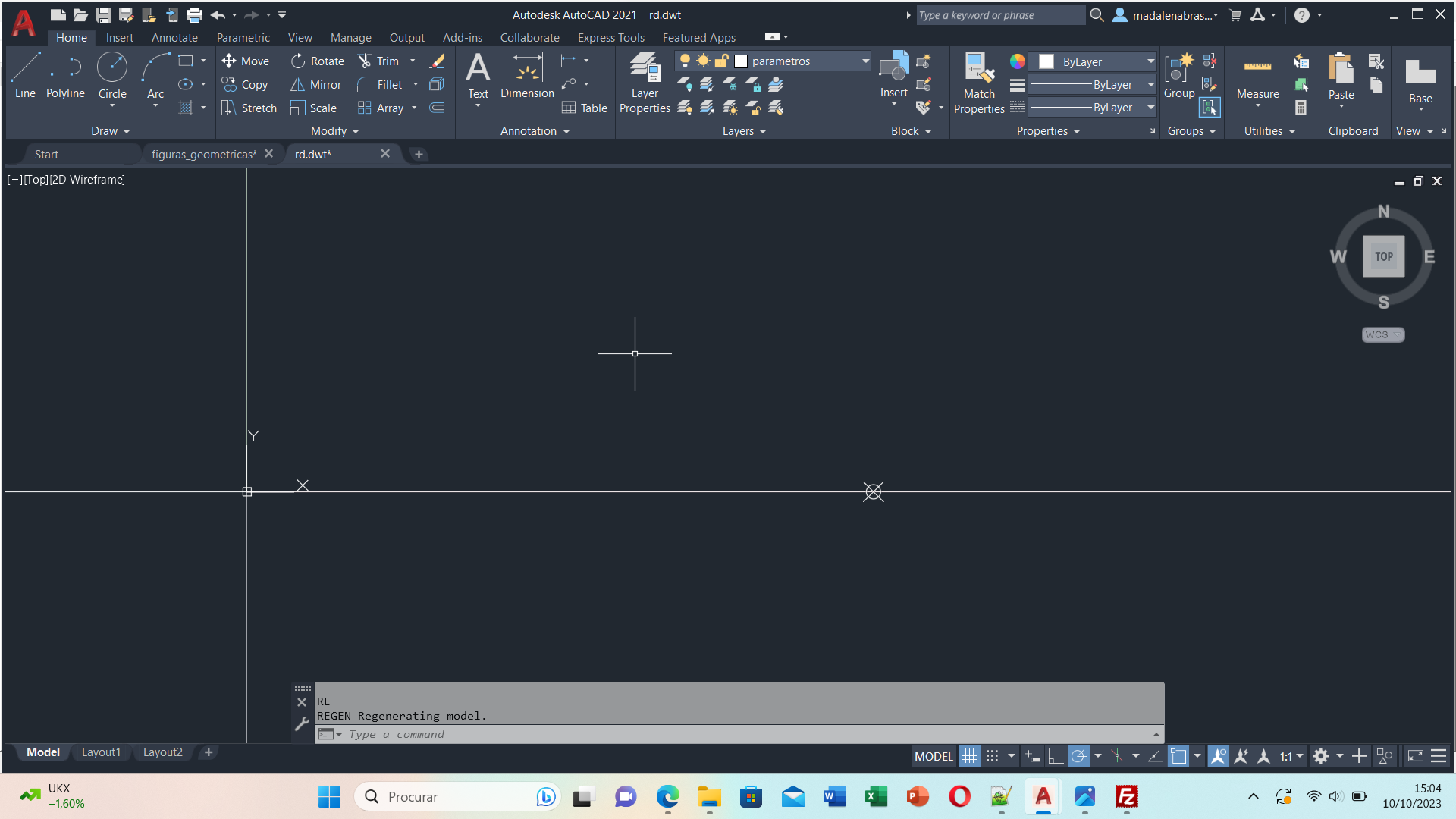Viewport: 1456px width, 819px height.
Task: Open annotation scale 1:1 dropdown
Action: 1291,756
